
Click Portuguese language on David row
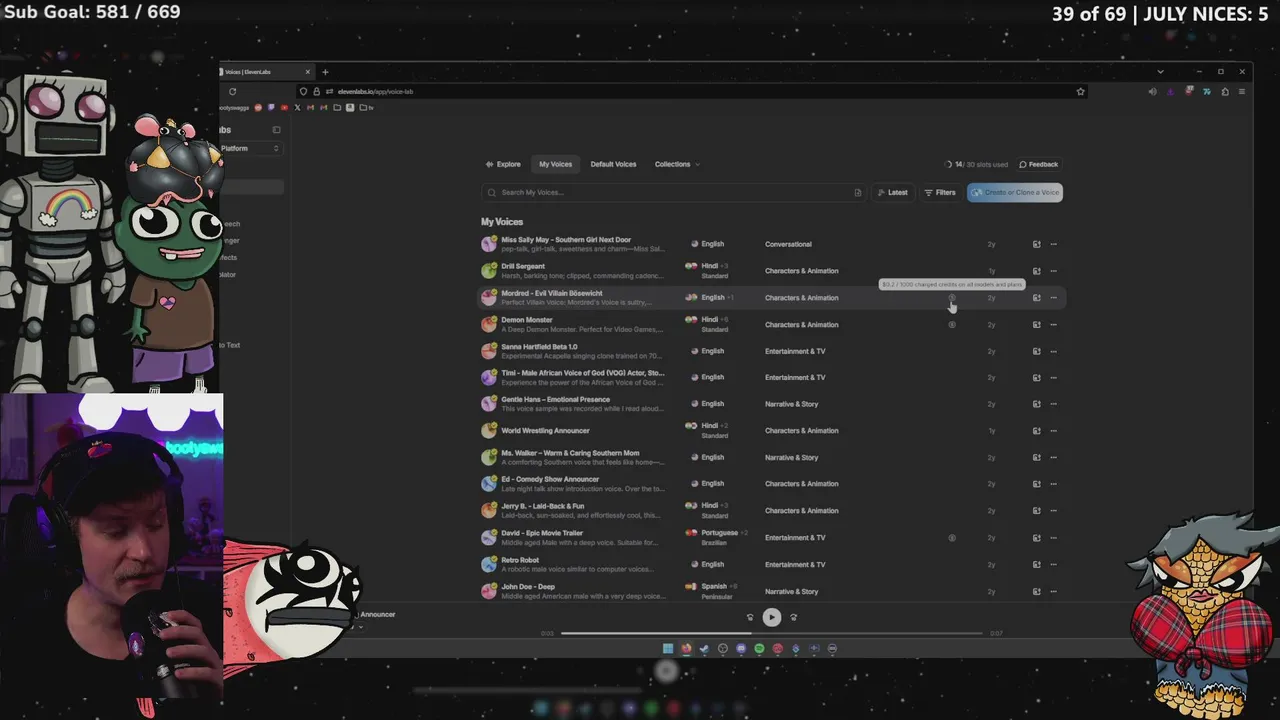pyautogui.click(x=720, y=533)
